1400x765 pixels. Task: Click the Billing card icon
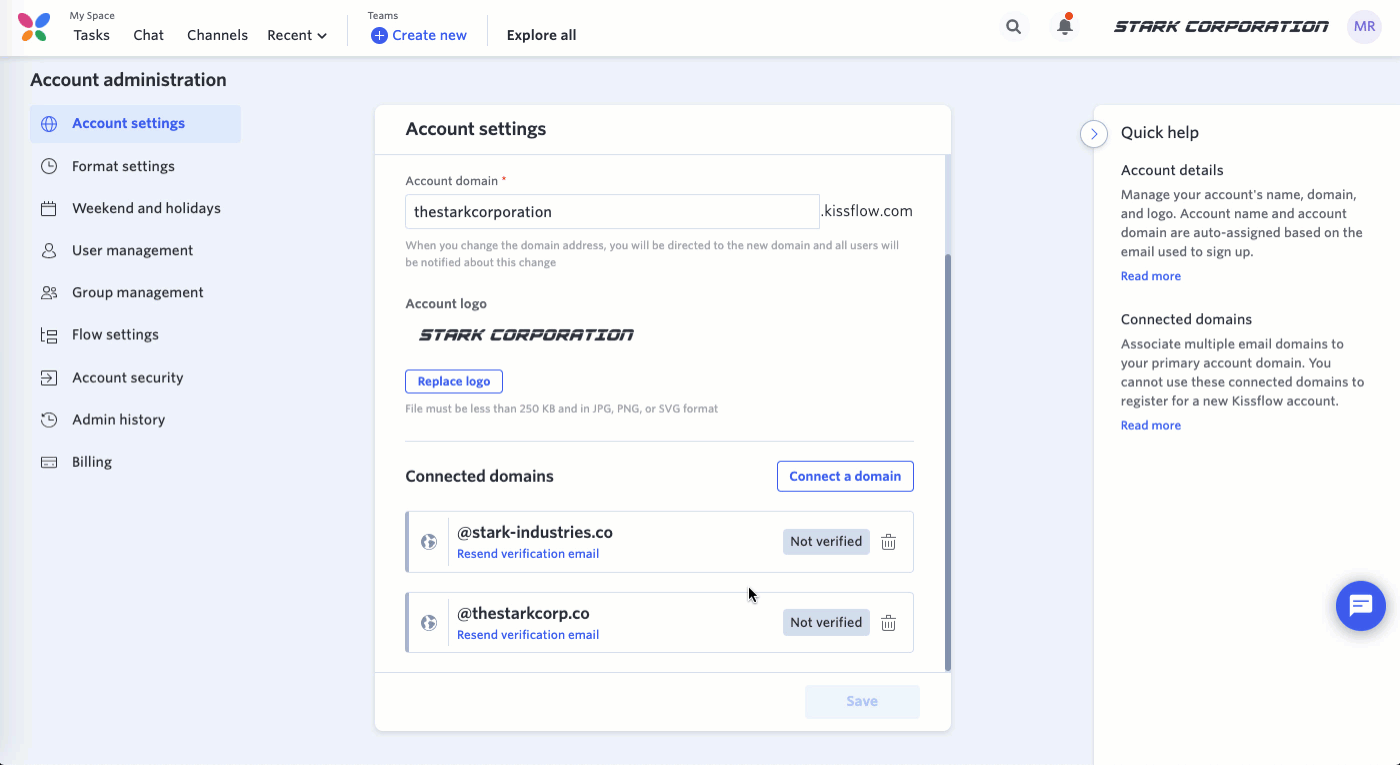(48, 462)
